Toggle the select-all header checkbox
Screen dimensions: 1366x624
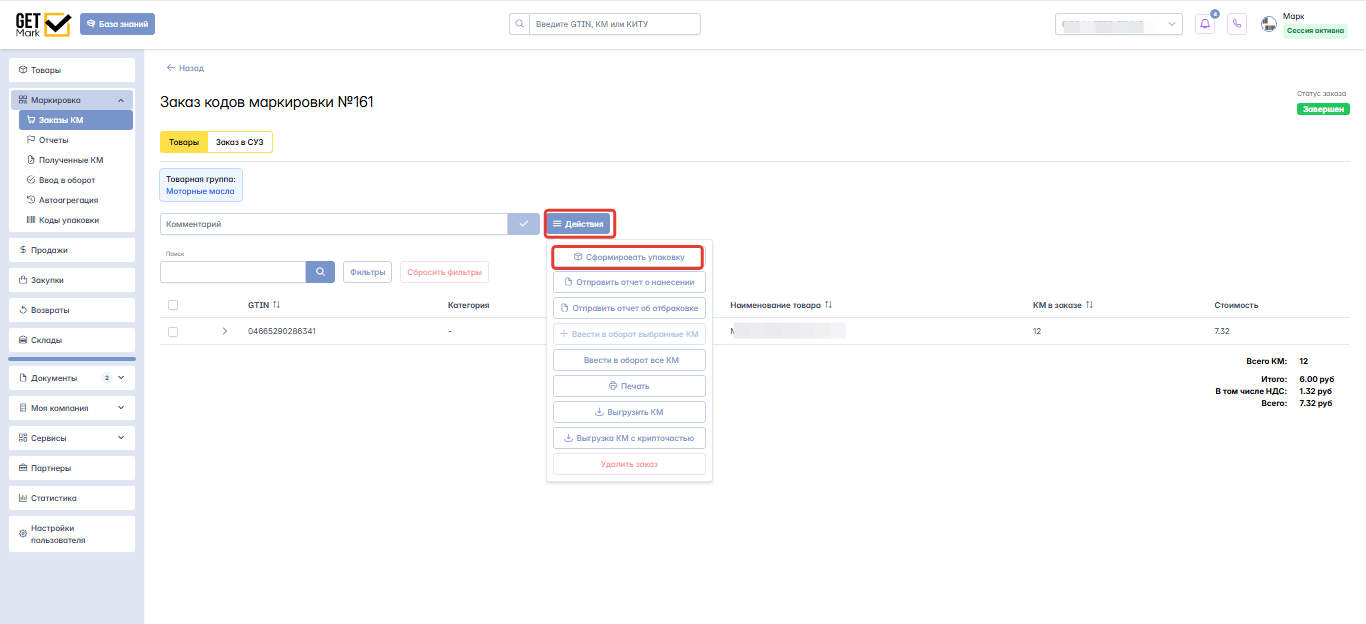click(173, 305)
